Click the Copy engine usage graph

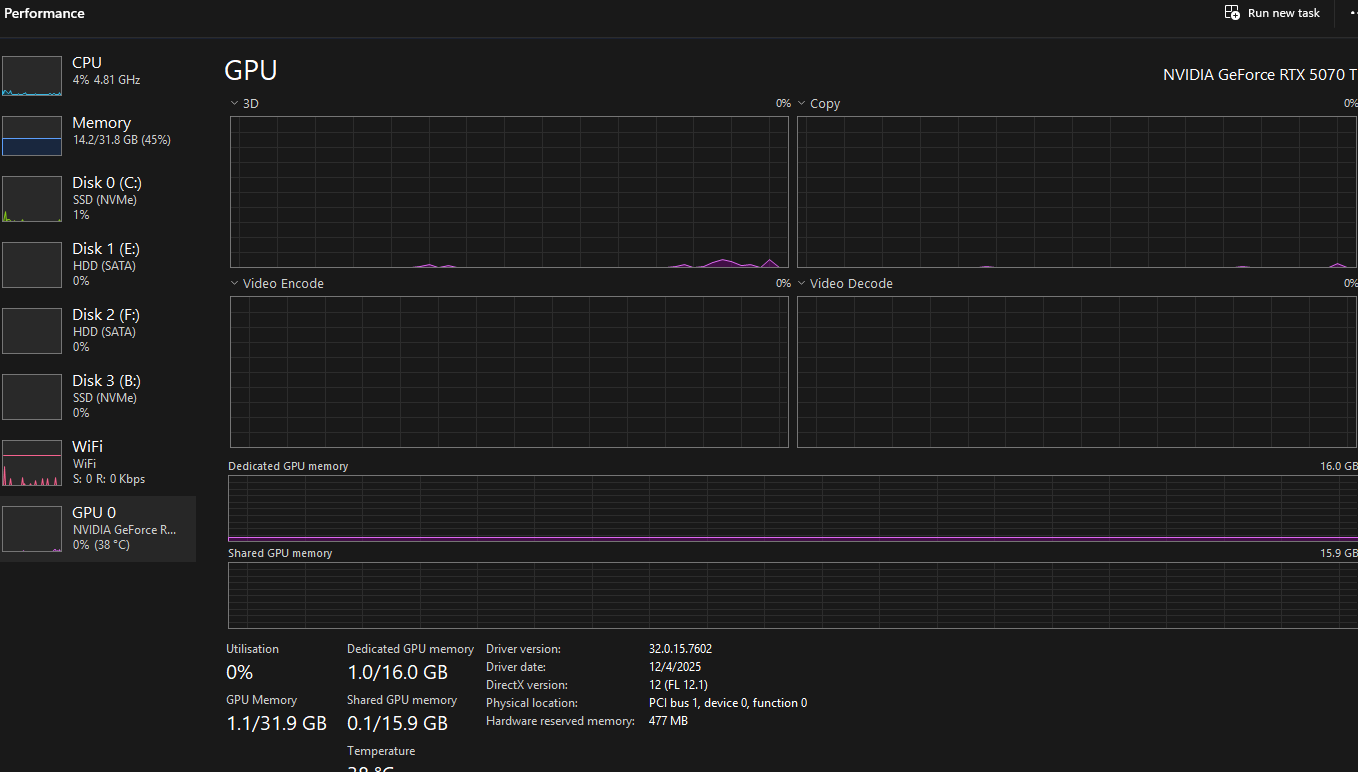1077,192
